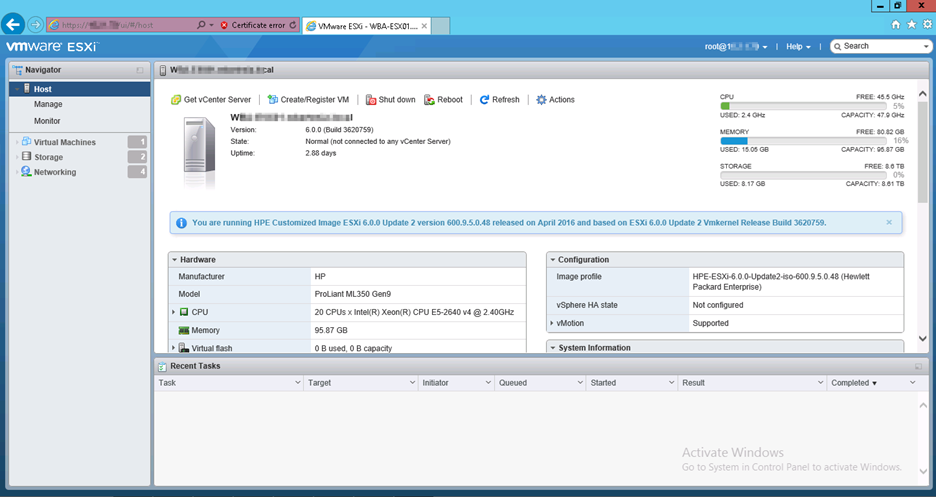
Task: Reload page with address bar refresh icon
Action: (292, 25)
